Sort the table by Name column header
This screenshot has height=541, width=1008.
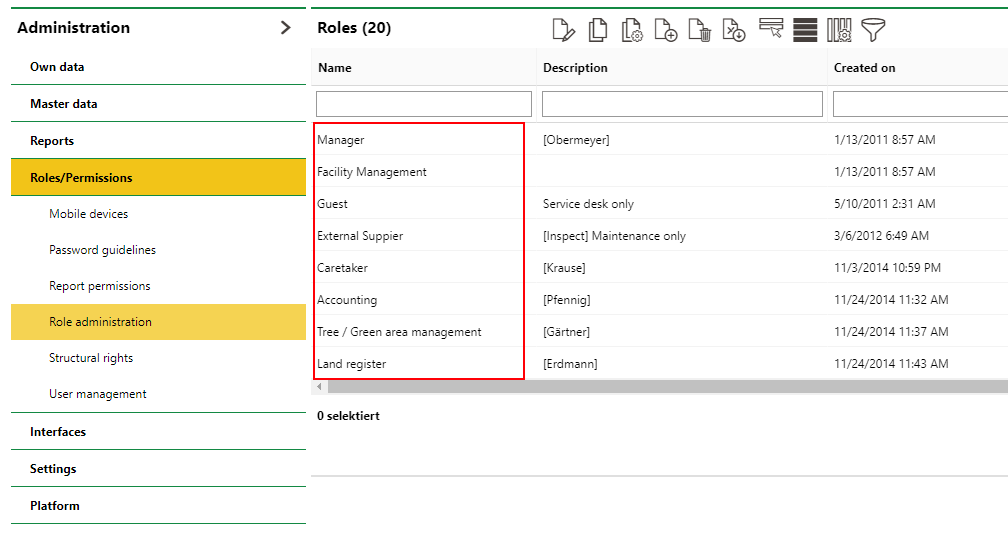click(x=335, y=68)
